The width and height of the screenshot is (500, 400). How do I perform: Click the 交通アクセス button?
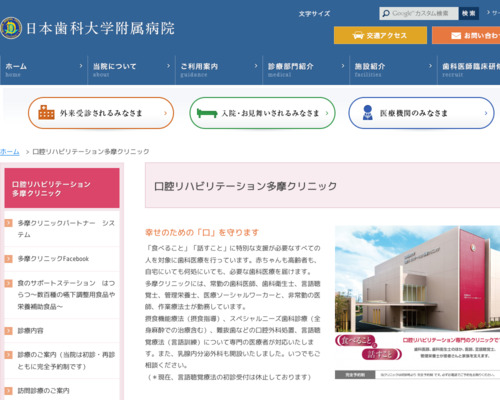coord(380,35)
